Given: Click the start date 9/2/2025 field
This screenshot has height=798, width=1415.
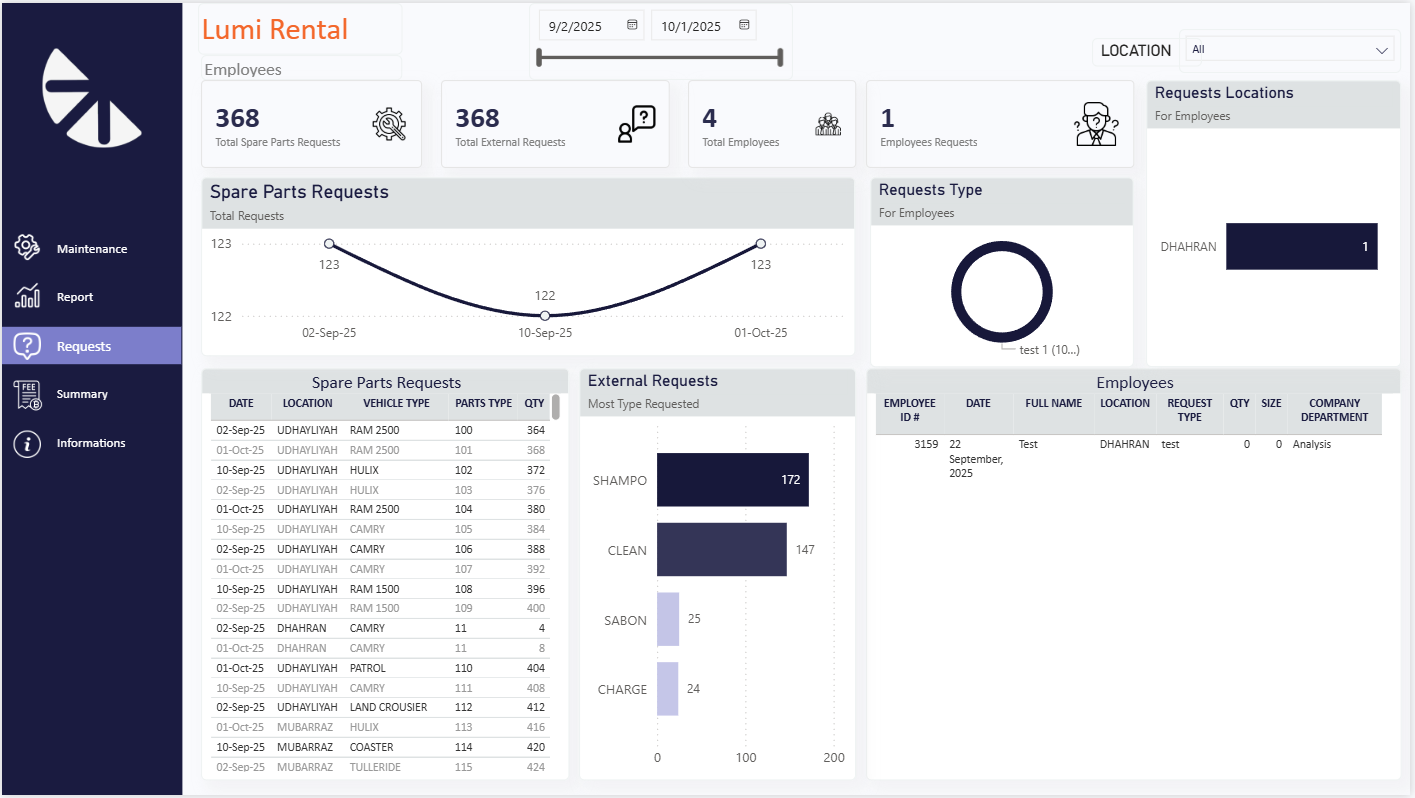Looking at the screenshot, I should coord(576,26).
